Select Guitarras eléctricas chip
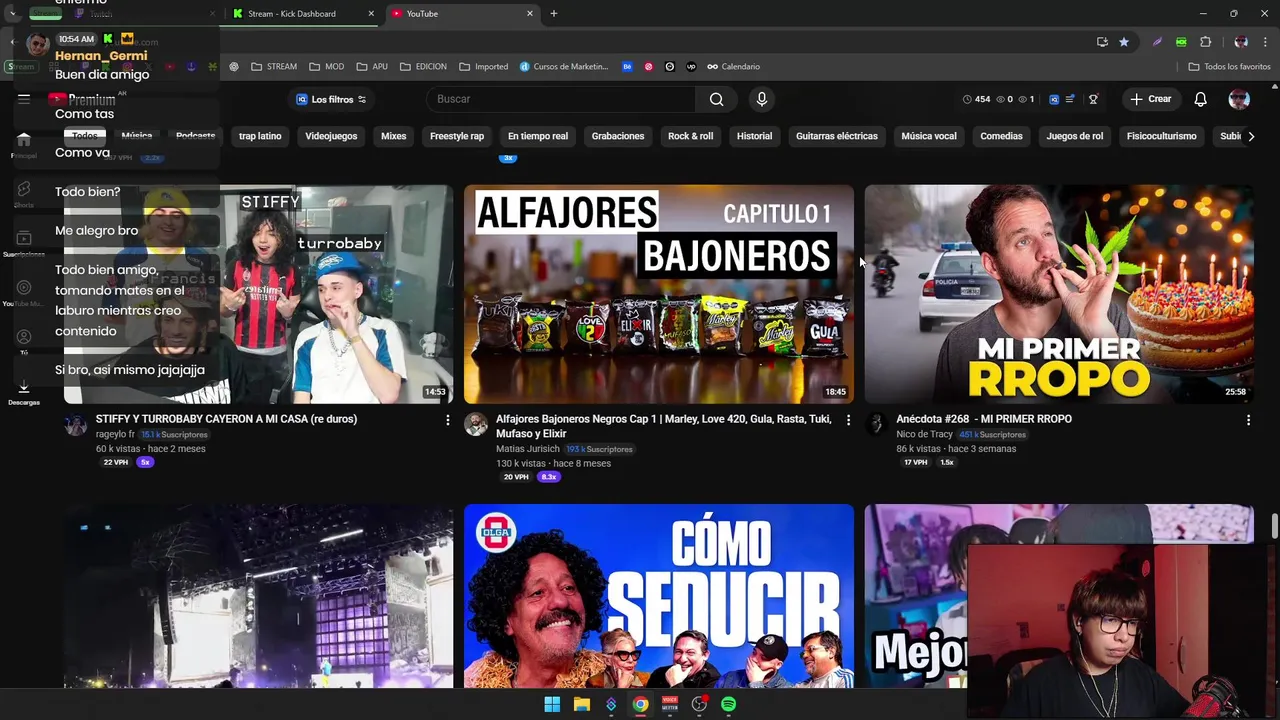 coord(837,136)
